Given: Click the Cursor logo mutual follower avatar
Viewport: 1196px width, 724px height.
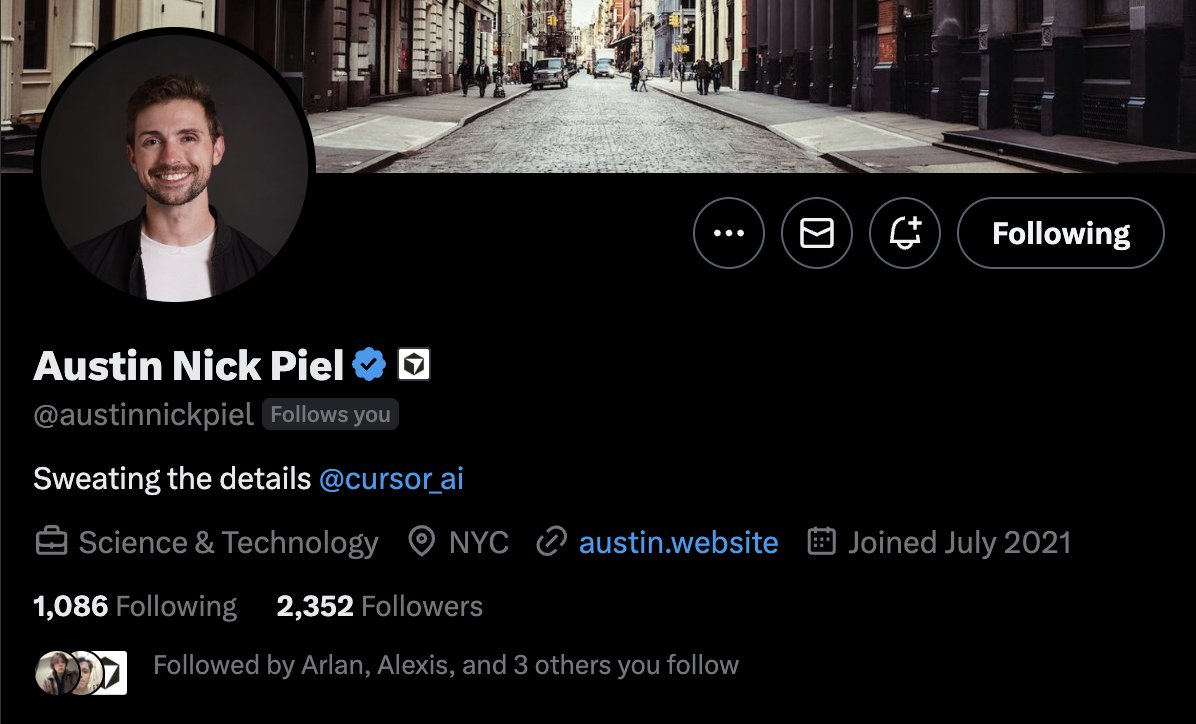Looking at the screenshot, I should (x=113, y=673).
